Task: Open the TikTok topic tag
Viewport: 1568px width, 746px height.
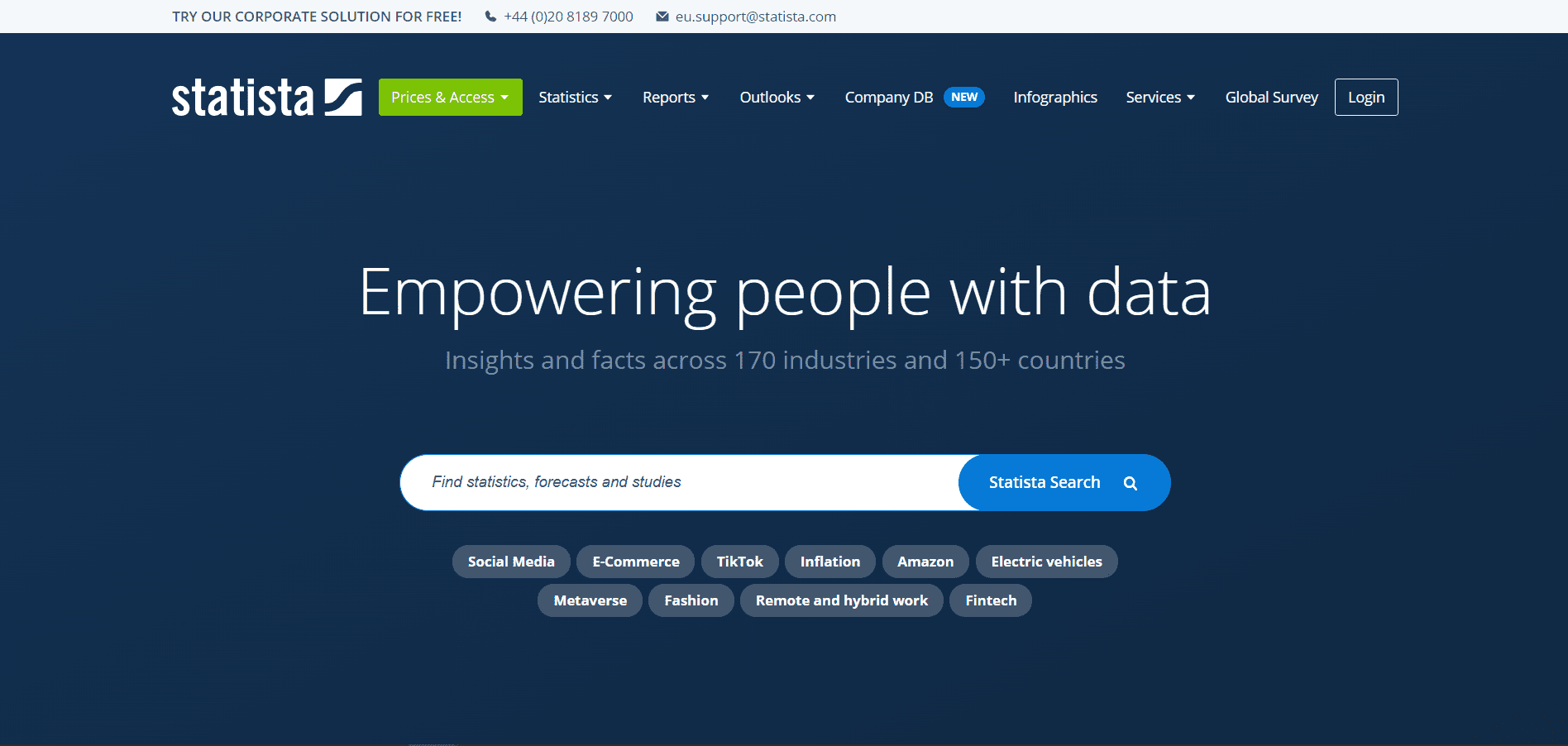Action: [739, 562]
